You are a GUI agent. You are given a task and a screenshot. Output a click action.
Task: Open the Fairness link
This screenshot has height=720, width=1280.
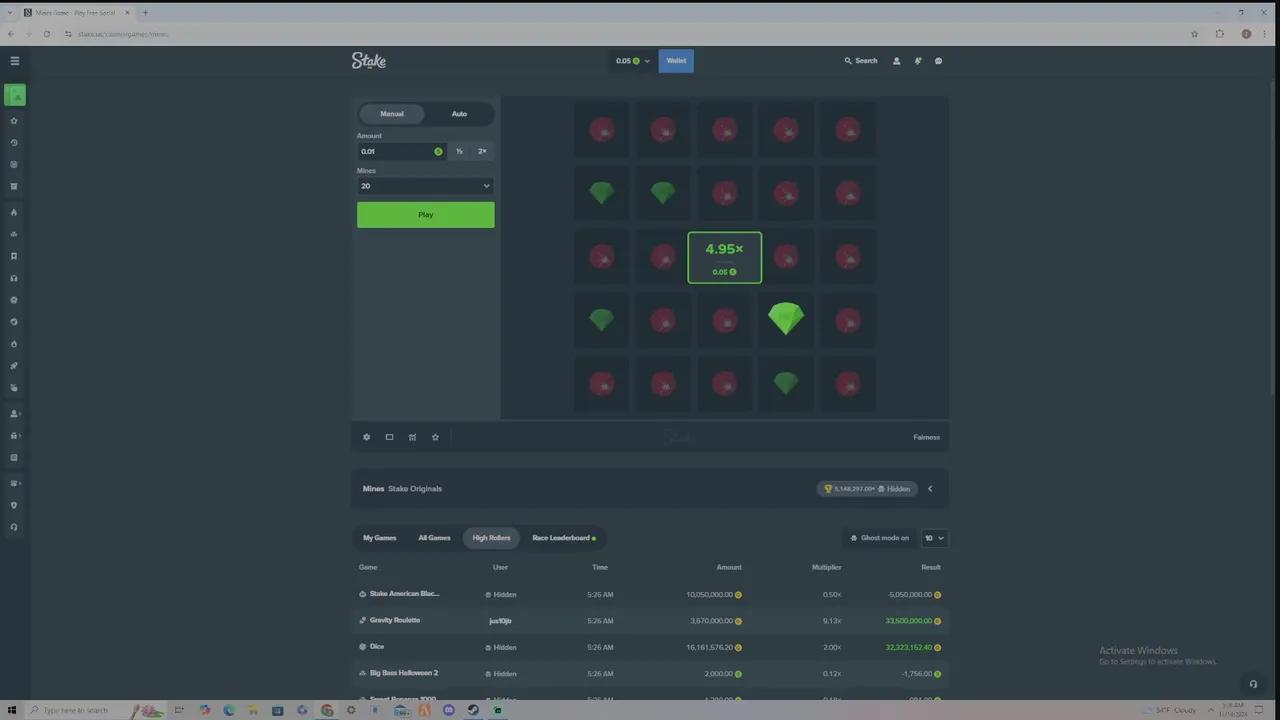(x=926, y=437)
